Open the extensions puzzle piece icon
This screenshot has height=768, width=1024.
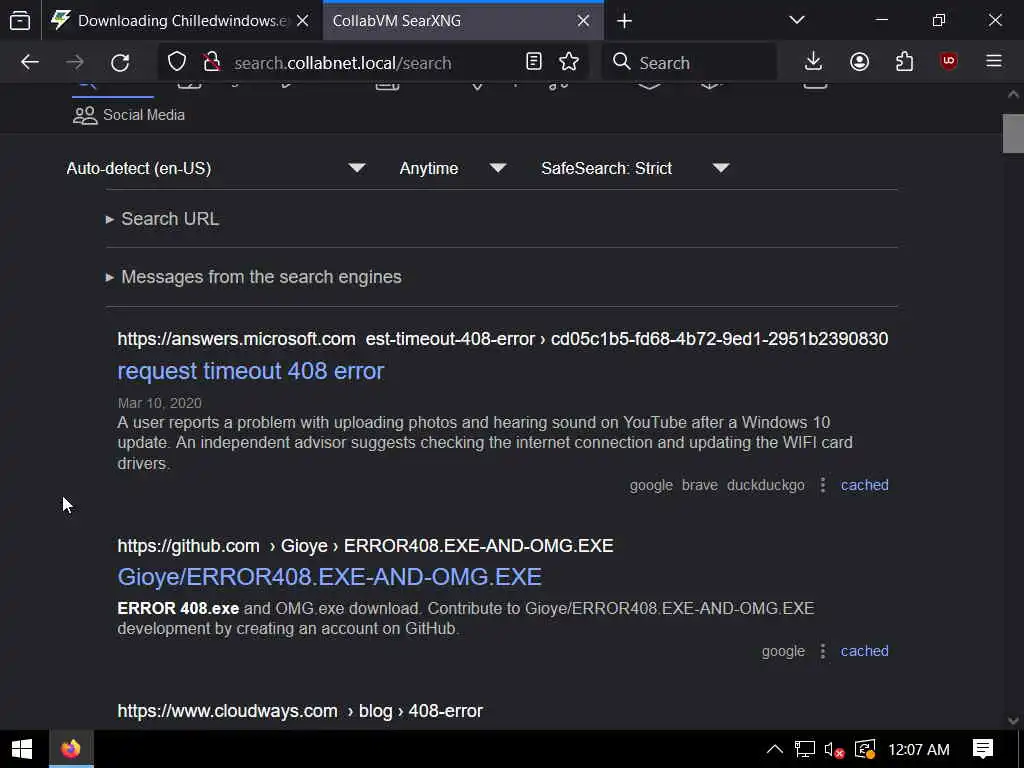[904, 62]
